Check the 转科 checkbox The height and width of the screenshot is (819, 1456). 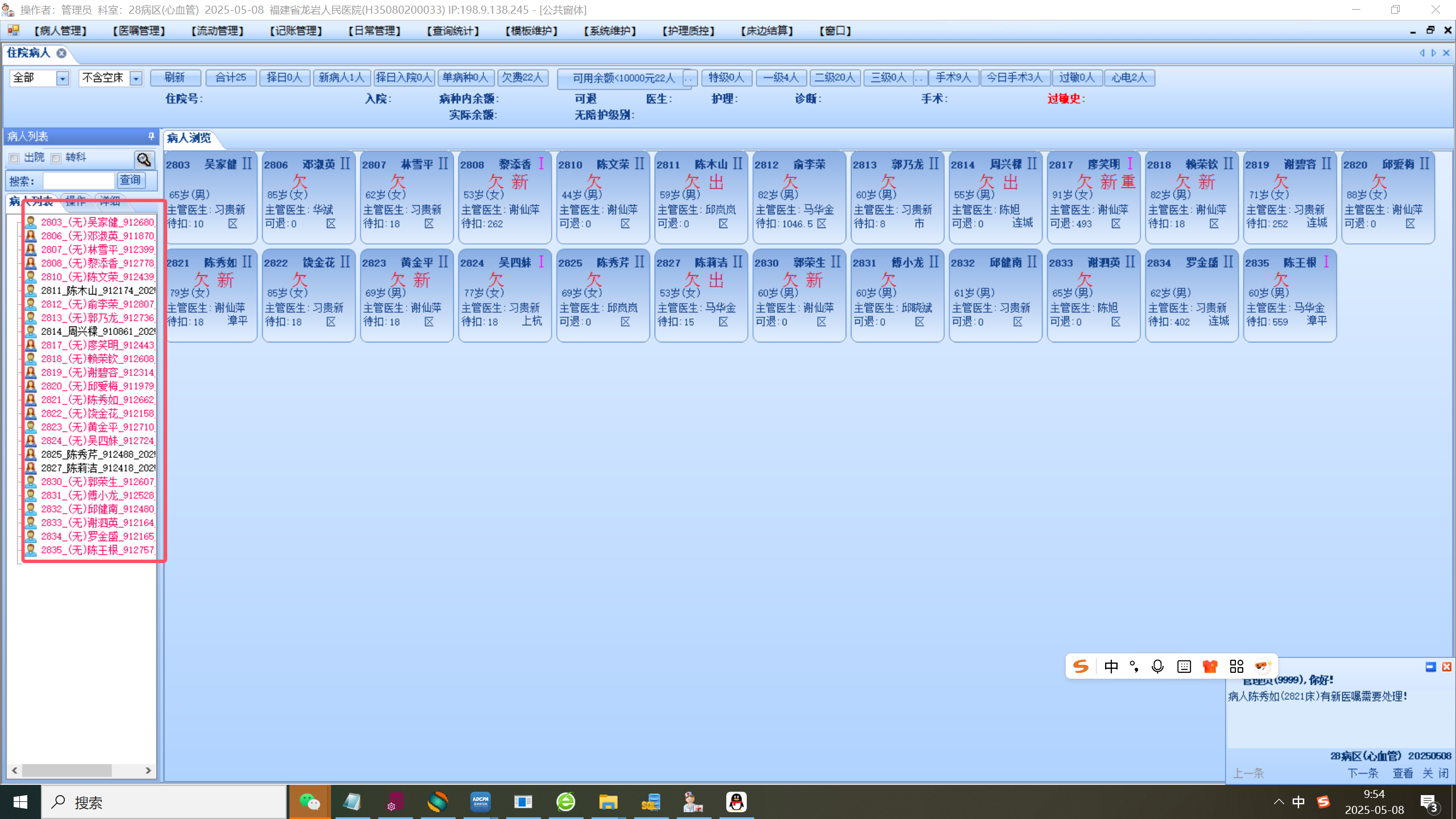coord(56,158)
